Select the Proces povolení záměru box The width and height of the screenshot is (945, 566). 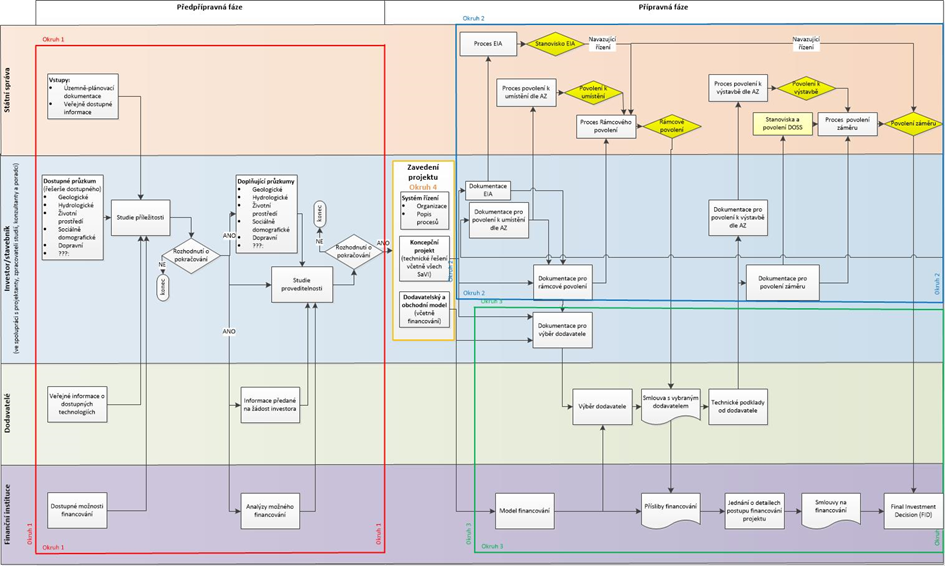pos(847,124)
